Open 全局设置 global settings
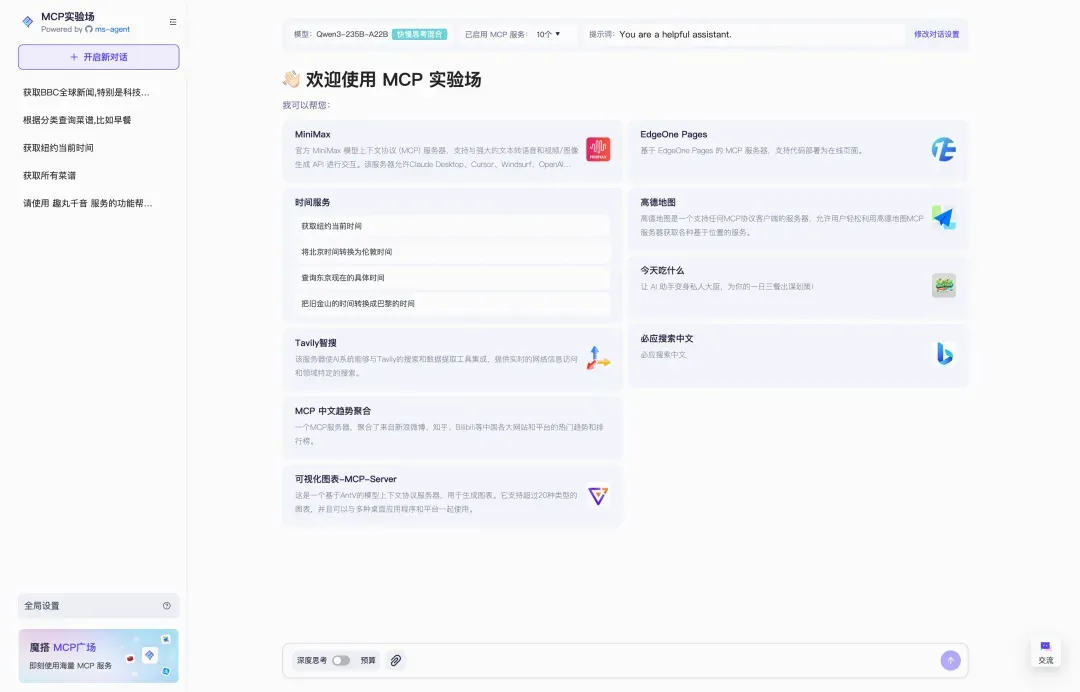This screenshot has width=1080, height=692. [x=98, y=606]
